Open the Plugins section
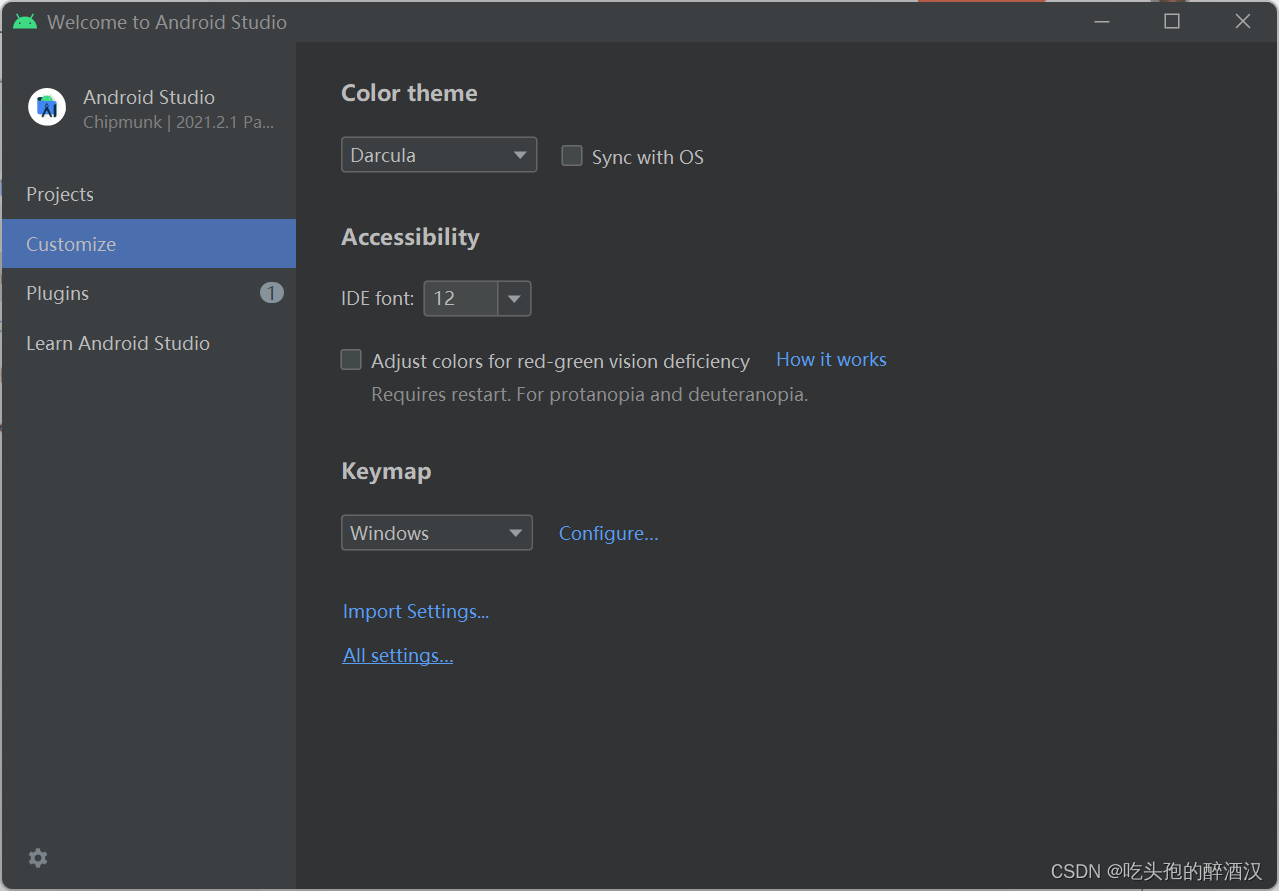Viewport: 1279px width, 891px height. click(x=58, y=293)
